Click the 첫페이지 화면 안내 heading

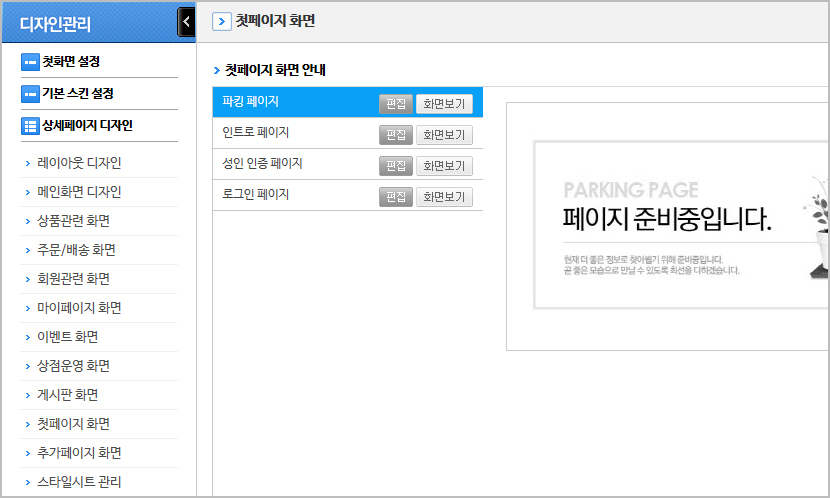coord(275,70)
